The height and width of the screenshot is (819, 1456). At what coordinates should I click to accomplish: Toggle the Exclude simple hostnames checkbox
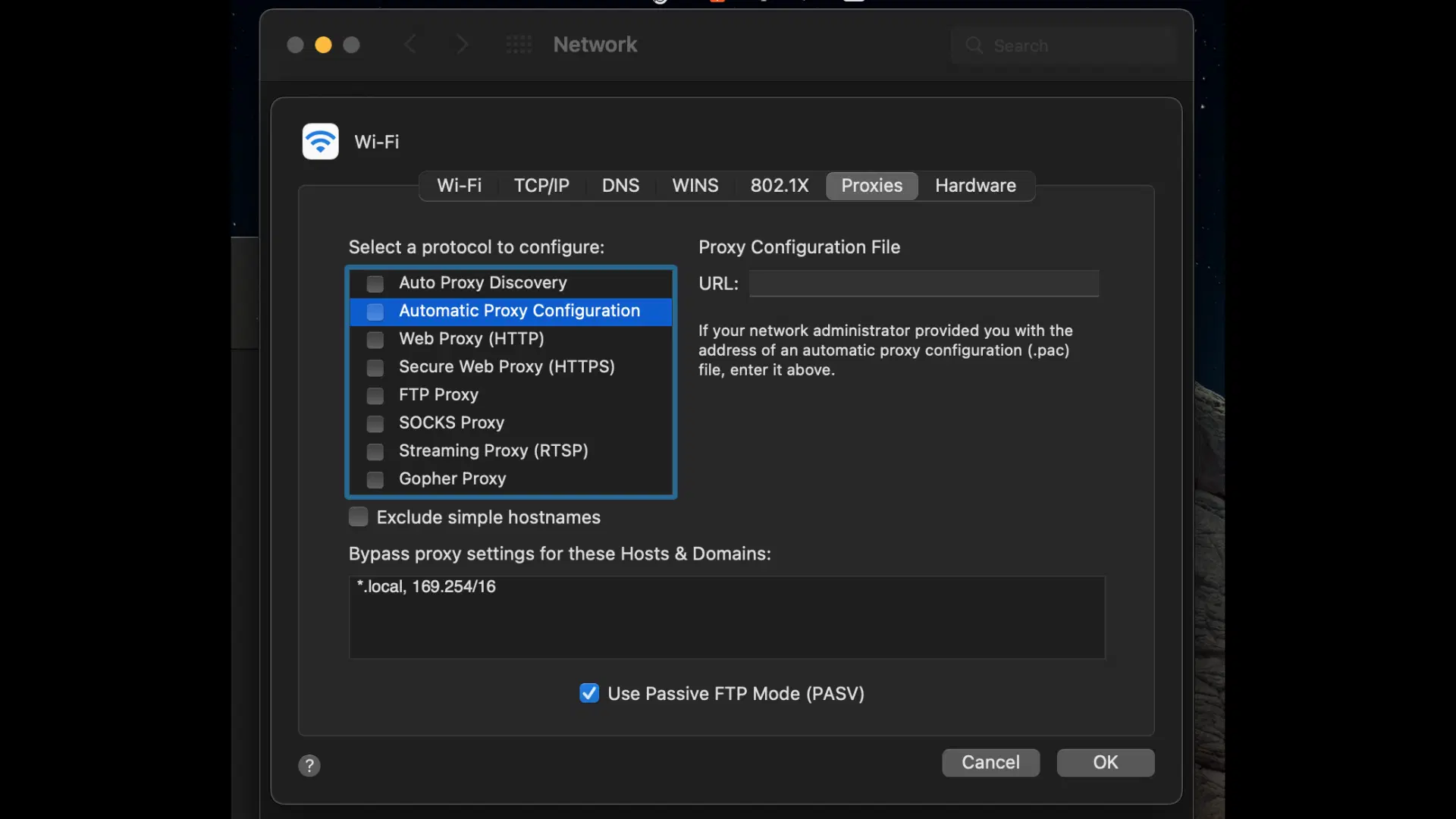pos(358,517)
